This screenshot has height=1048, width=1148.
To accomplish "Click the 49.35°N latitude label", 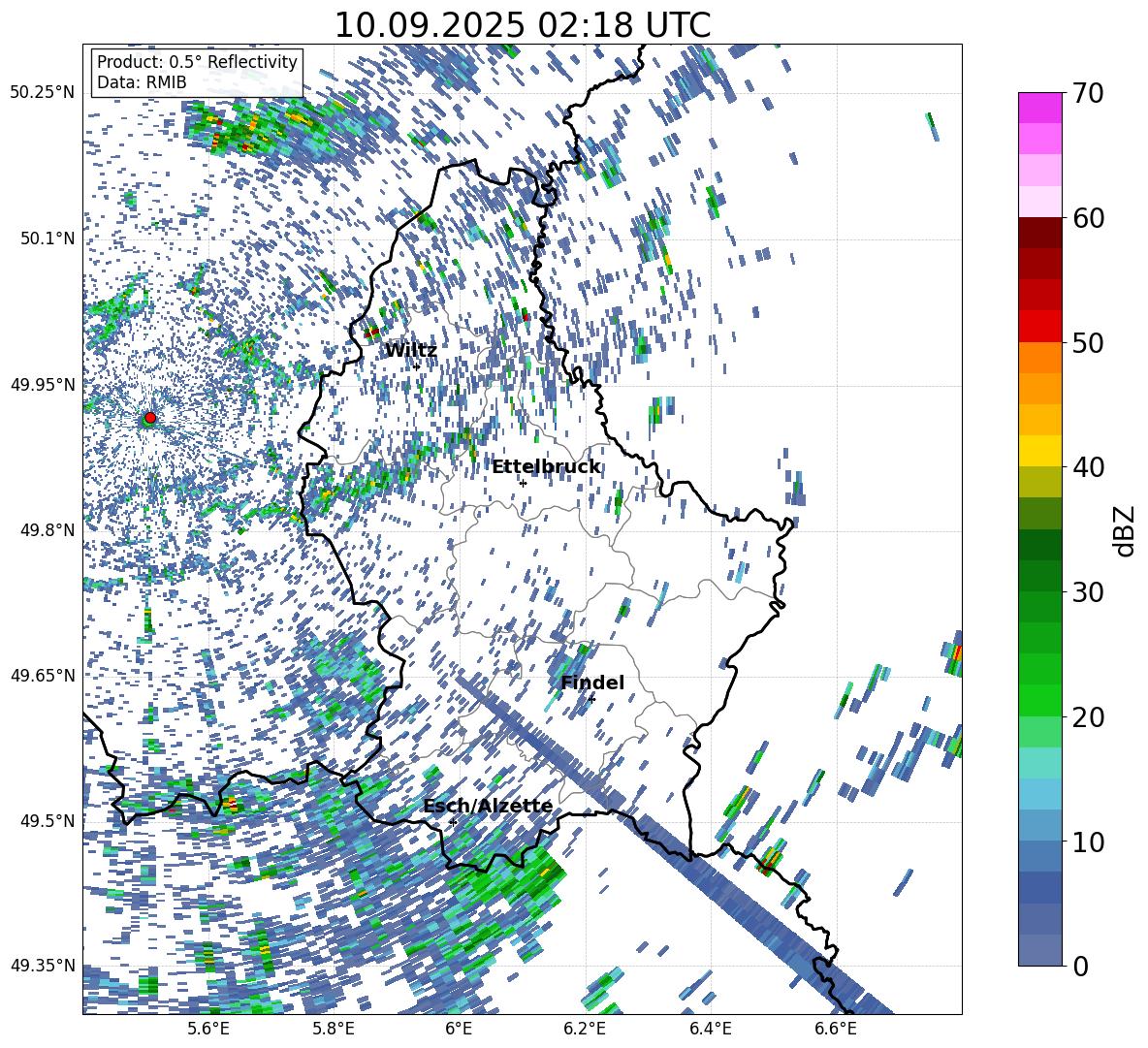I will click(43, 966).
